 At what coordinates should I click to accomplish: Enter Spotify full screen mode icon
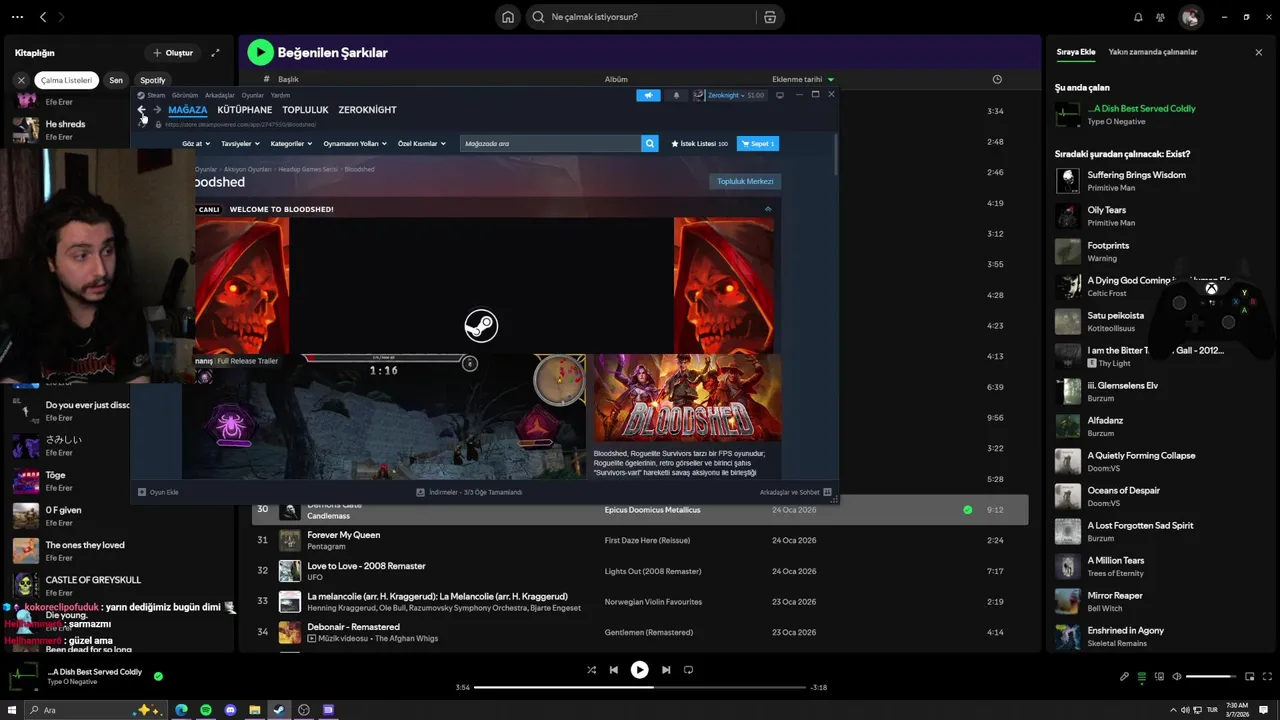point(1266,677)
